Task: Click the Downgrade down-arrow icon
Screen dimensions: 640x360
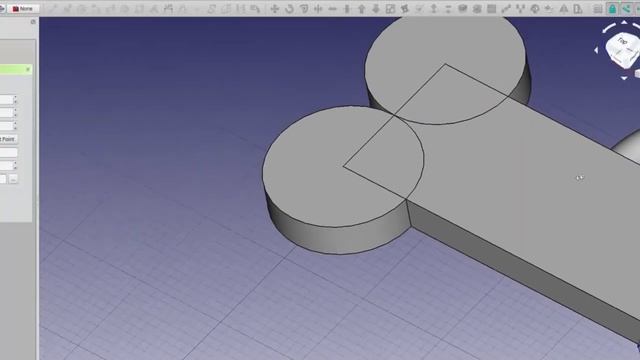Action: 376,9
